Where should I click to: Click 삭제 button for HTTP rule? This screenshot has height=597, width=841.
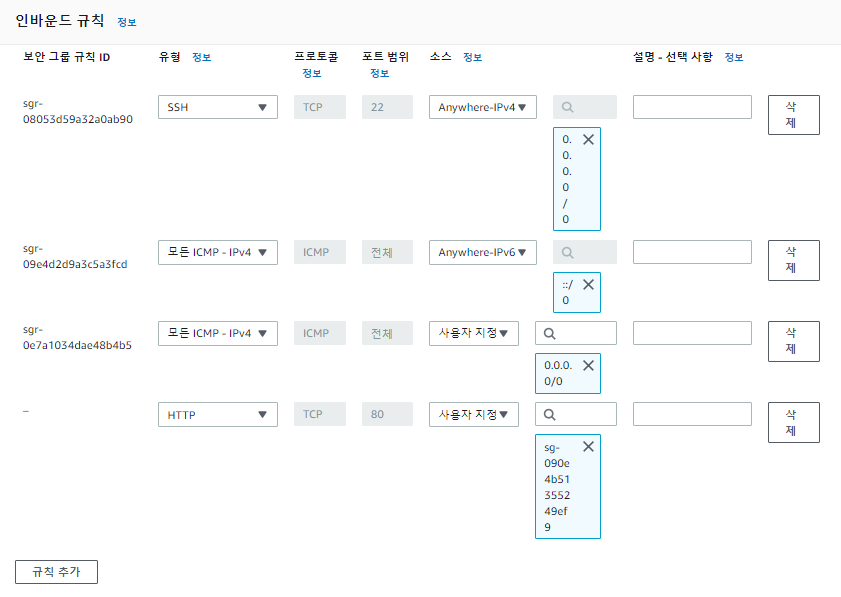(794, 422)
